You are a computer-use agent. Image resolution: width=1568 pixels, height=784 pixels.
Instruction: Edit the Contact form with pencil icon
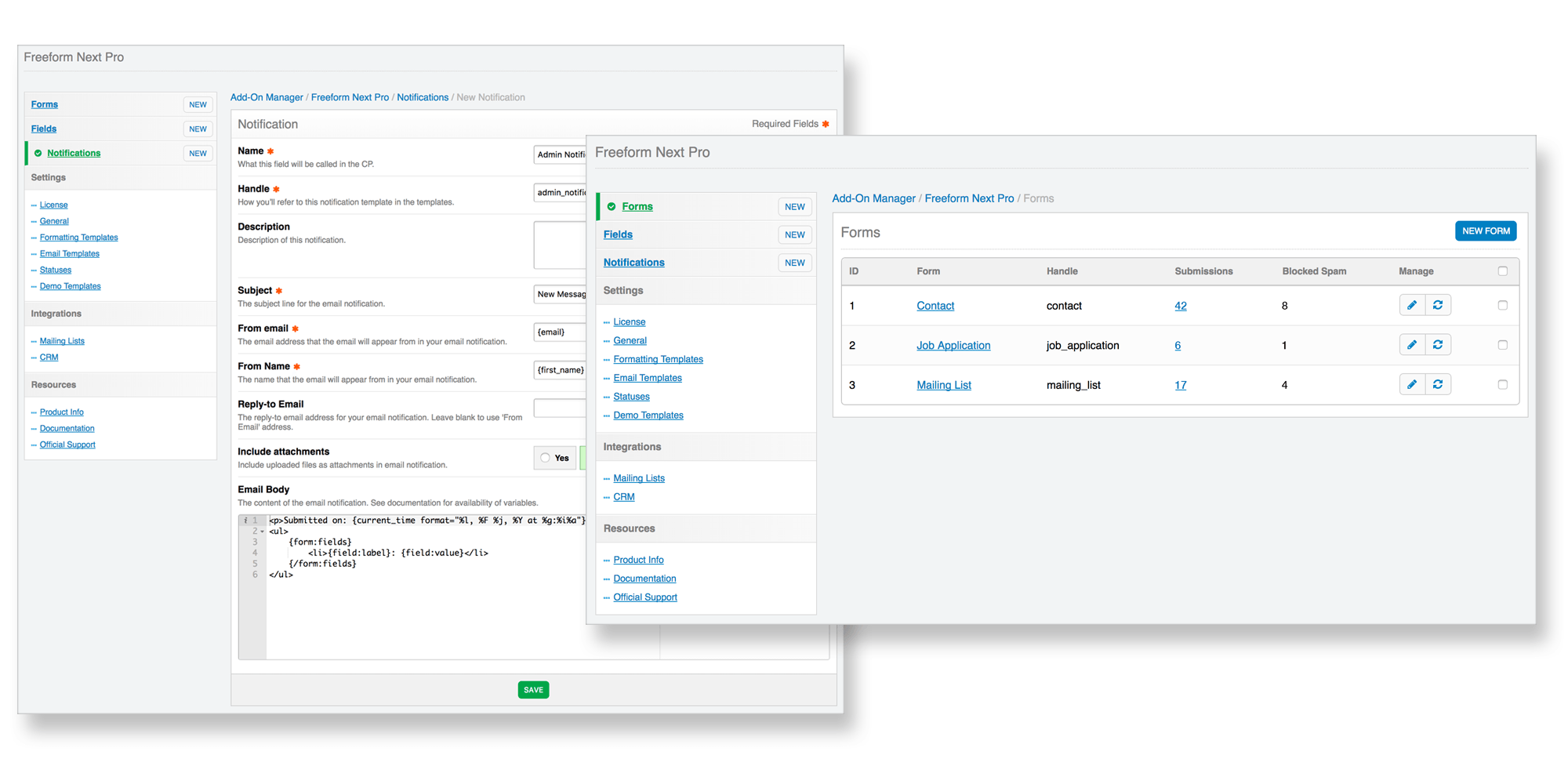(x=1412, y=305)
